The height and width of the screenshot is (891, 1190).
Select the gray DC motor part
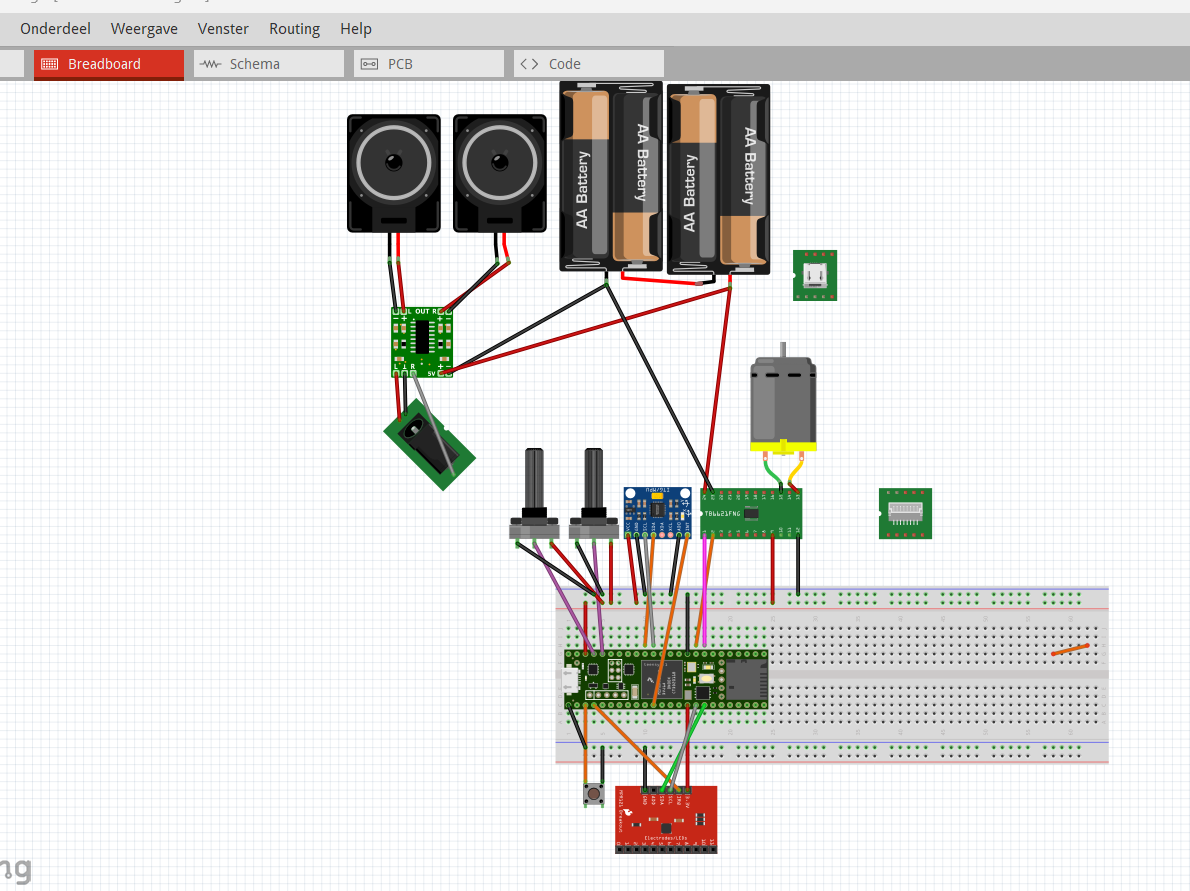click(783, 400)
